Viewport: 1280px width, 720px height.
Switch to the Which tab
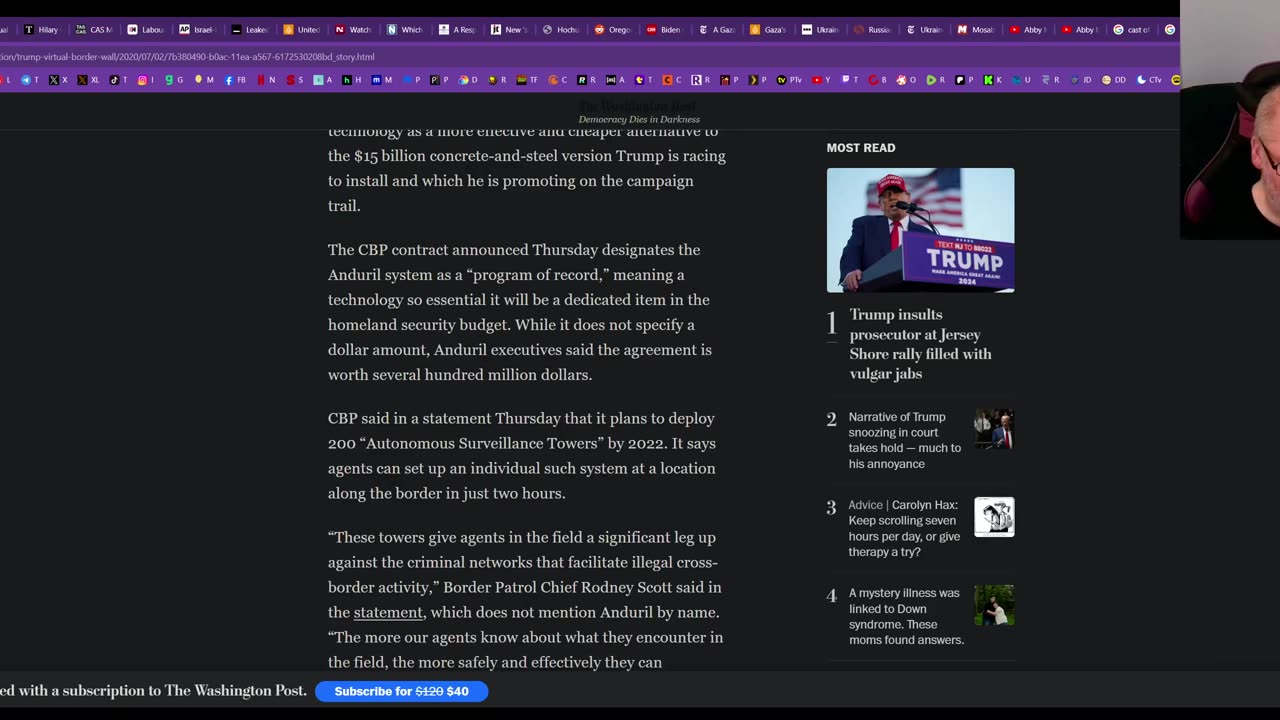tap(406, 30)
